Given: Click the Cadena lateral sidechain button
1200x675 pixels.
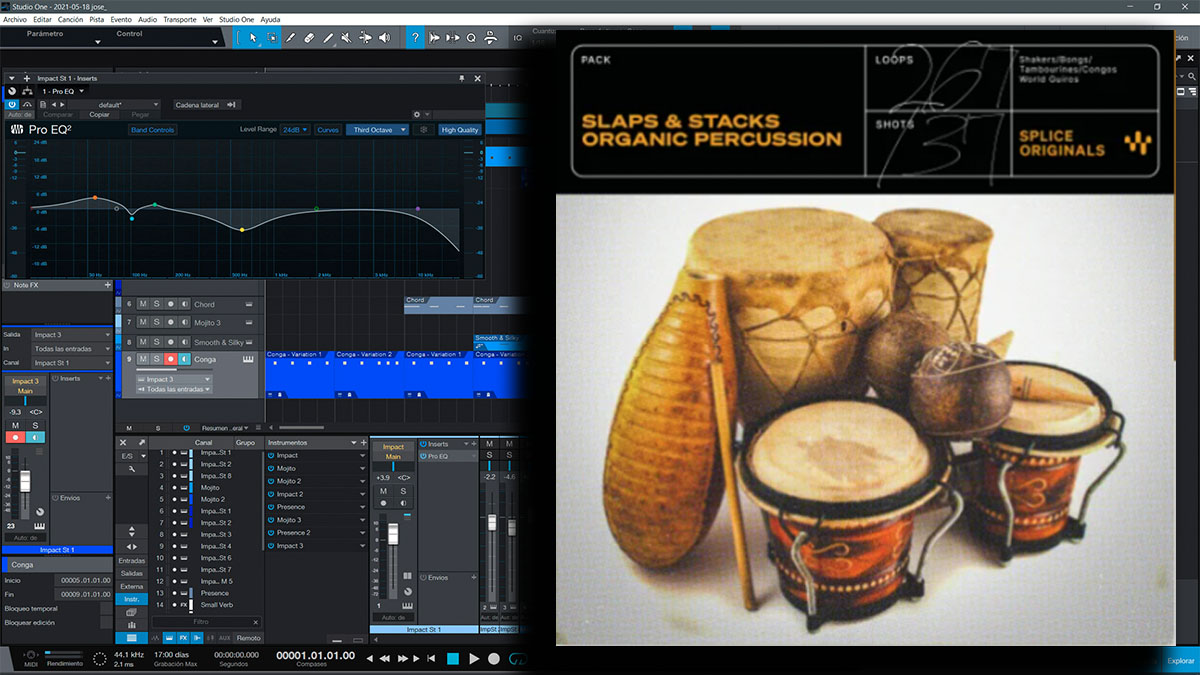Looking at the screenshot, I should [x=206, y=104].
